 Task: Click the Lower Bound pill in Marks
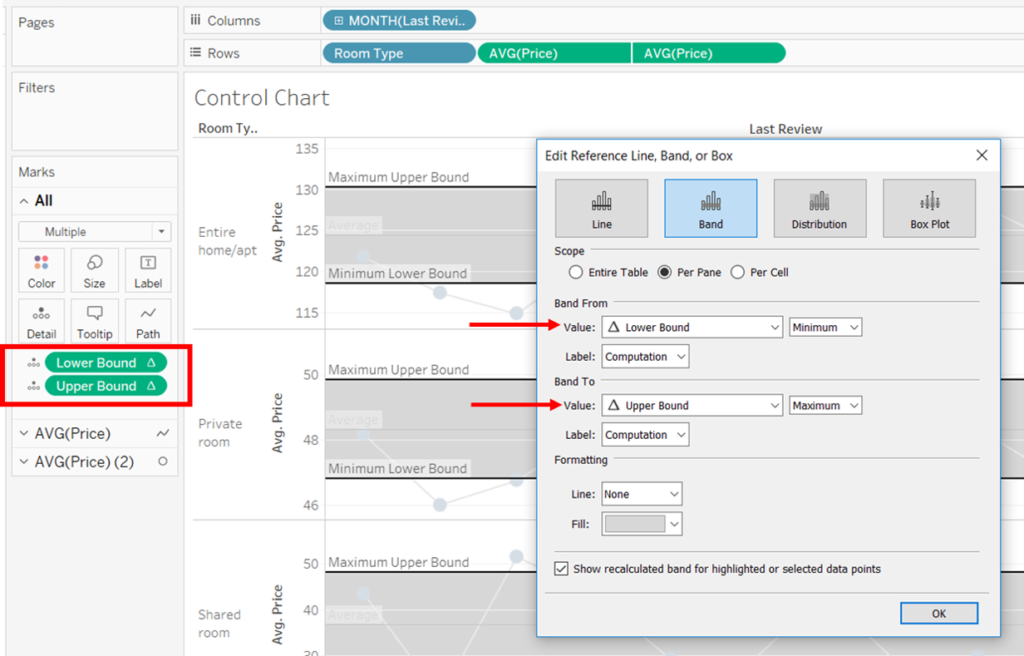(x=105, y=362)
